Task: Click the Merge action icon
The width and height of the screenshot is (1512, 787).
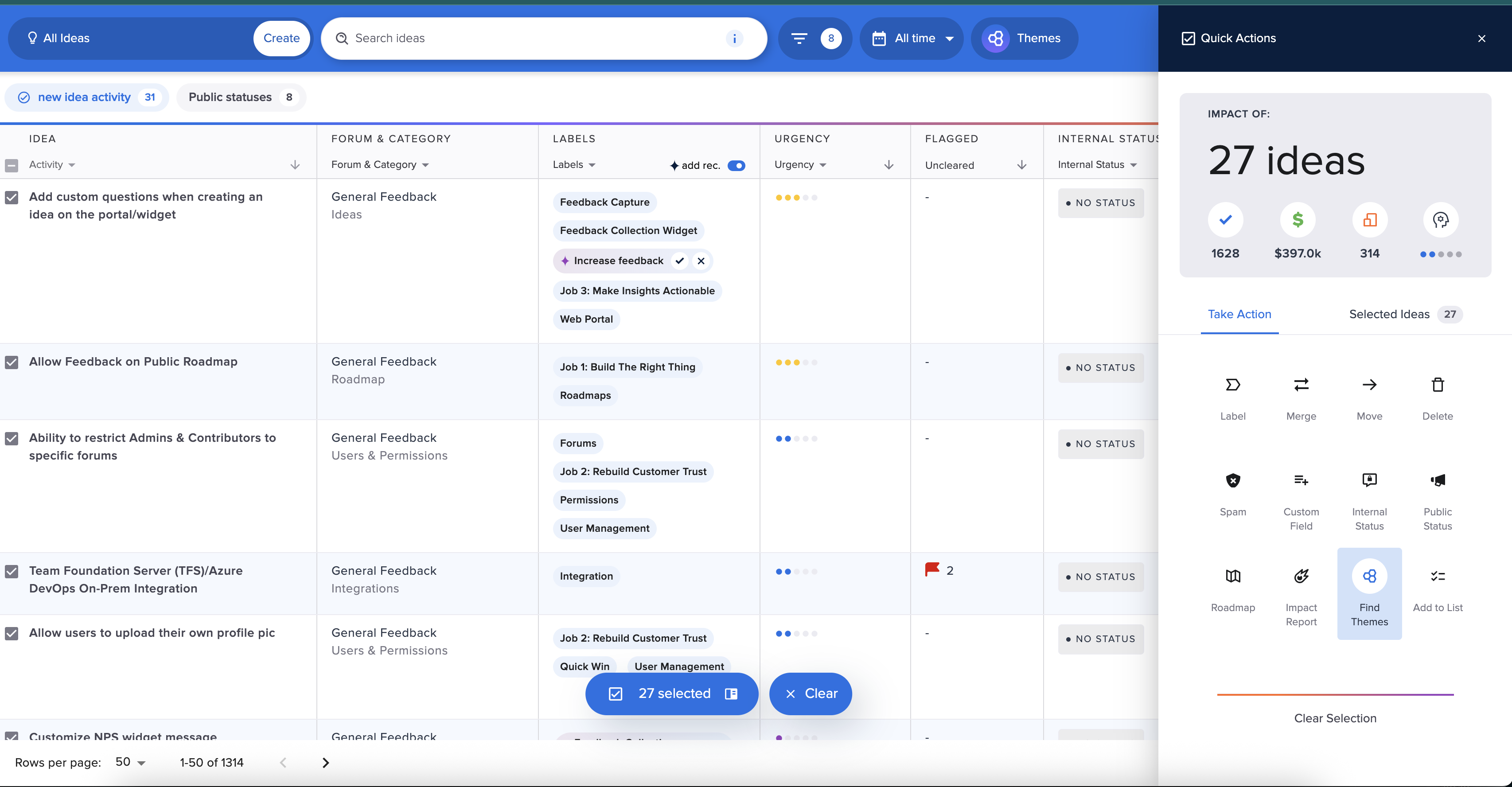Action: click(x=1301, y=385)
